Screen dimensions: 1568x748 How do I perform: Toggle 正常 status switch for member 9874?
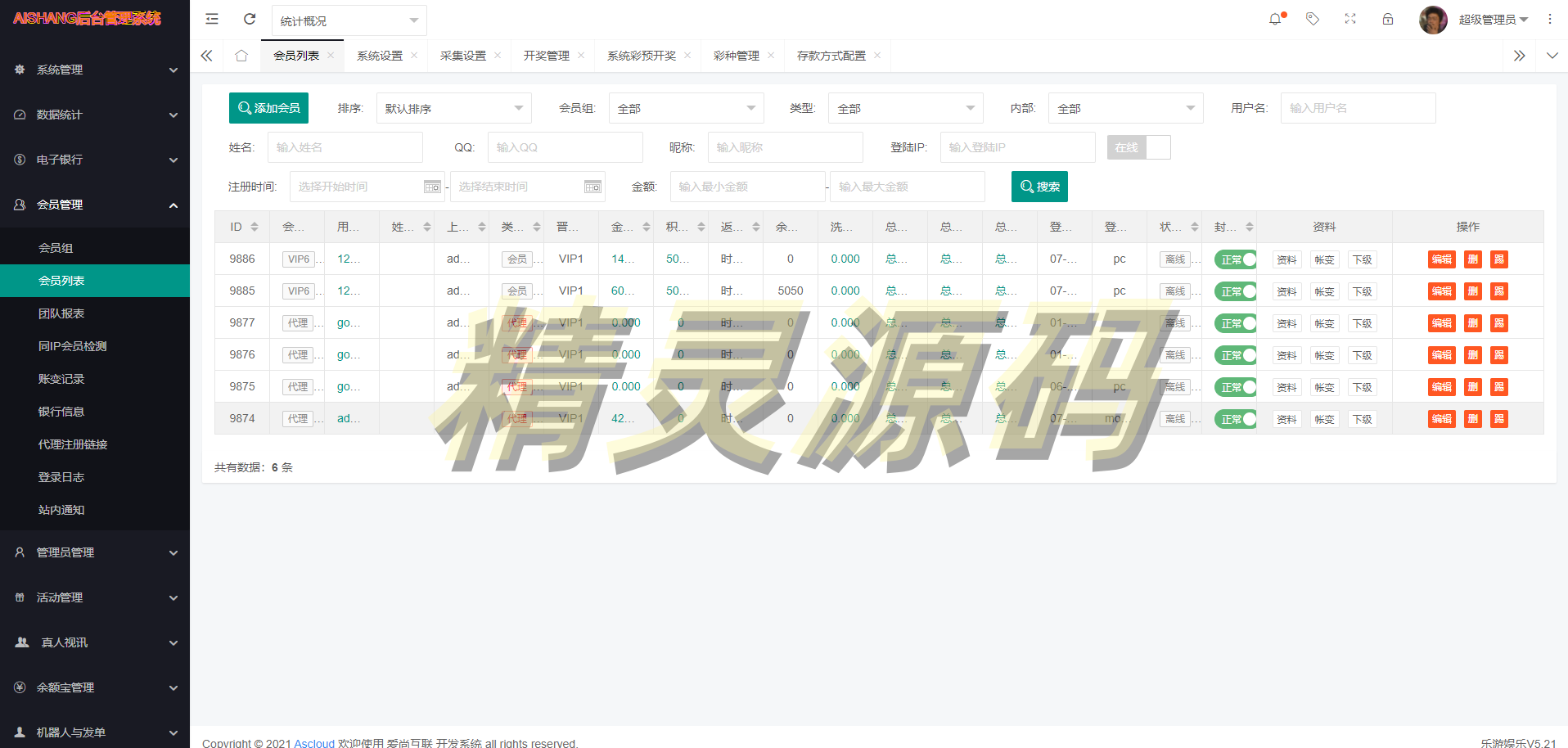point(1235,419)
